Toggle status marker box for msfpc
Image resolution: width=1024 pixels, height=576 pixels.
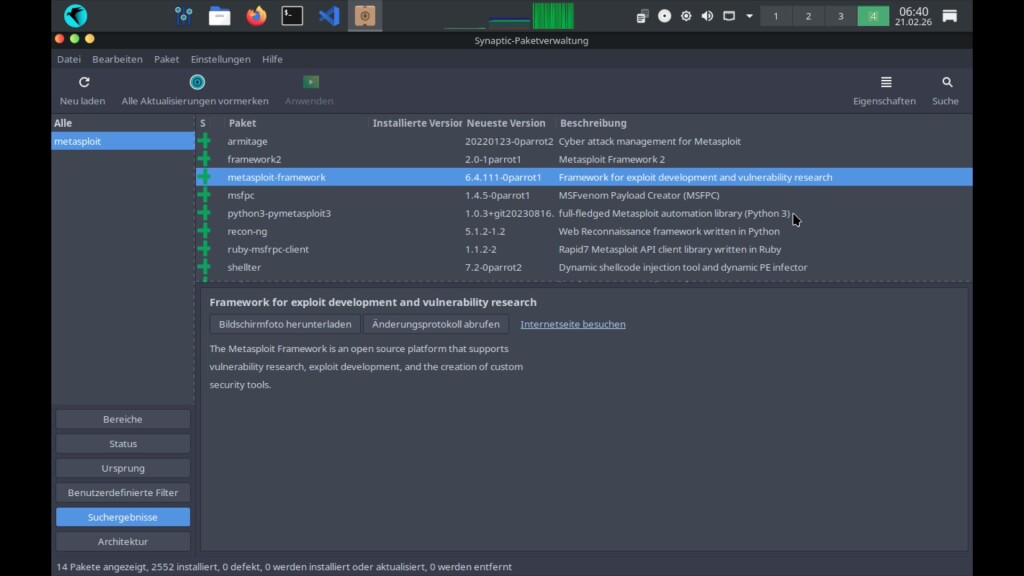(x=205, y=196)
